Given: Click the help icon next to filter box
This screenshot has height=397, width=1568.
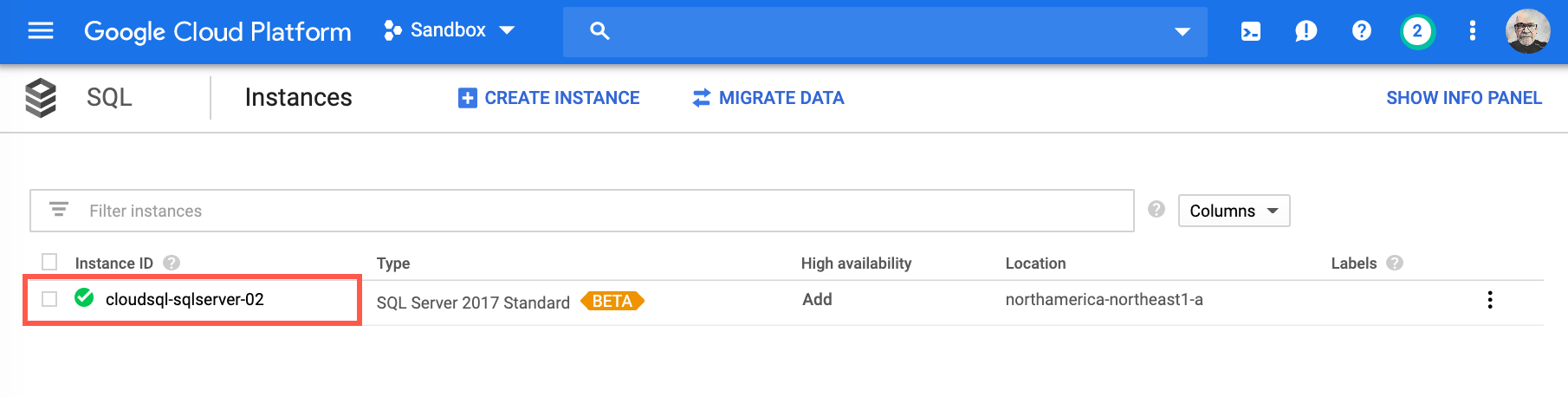Looking at the screenshot, I should 1156,209.
